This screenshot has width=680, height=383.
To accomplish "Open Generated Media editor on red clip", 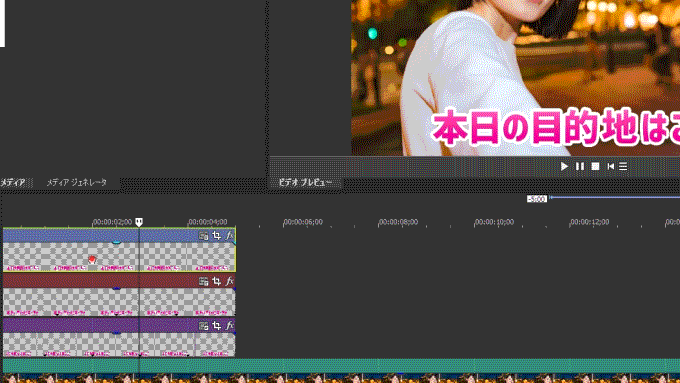I will [203, 282].
